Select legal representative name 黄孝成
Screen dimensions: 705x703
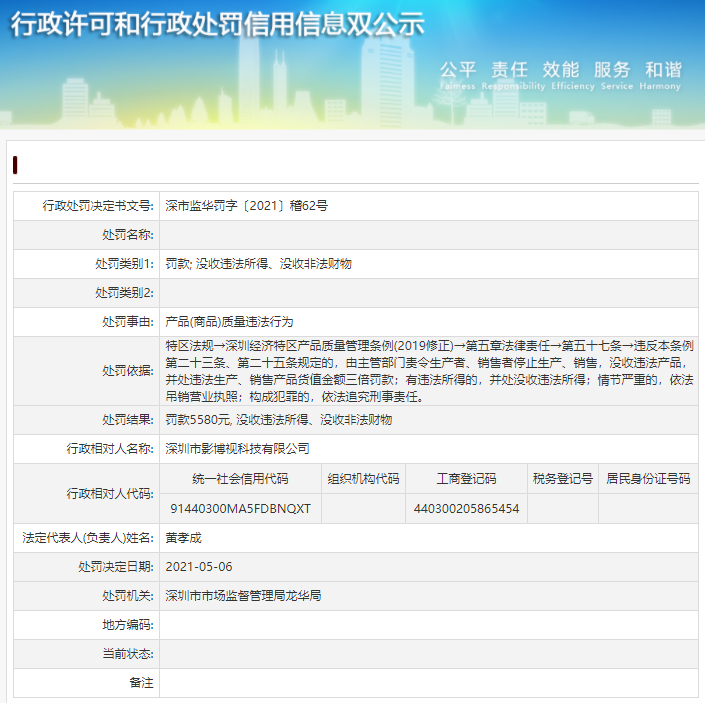pyautogui.click(x=184, y=538)
